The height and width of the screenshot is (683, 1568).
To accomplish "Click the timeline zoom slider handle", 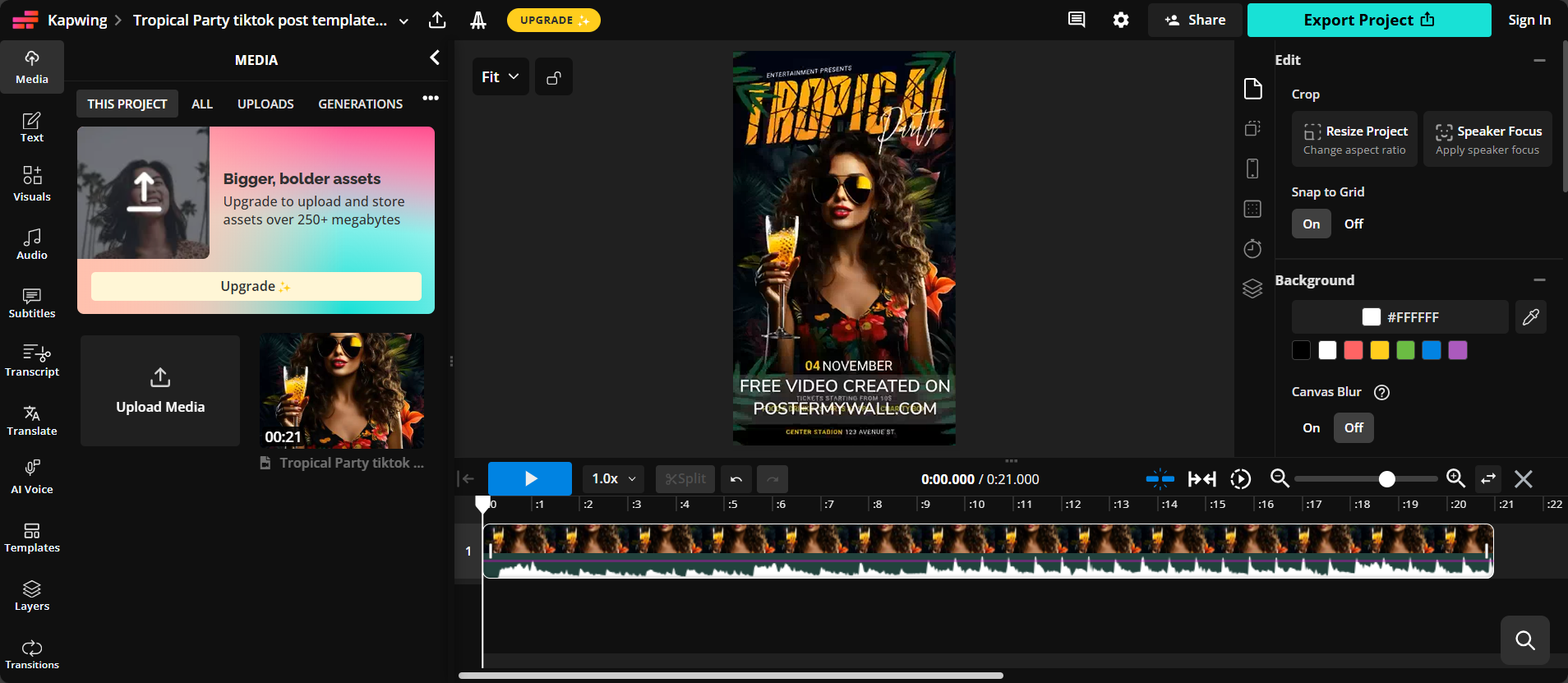I will 1387,479.
